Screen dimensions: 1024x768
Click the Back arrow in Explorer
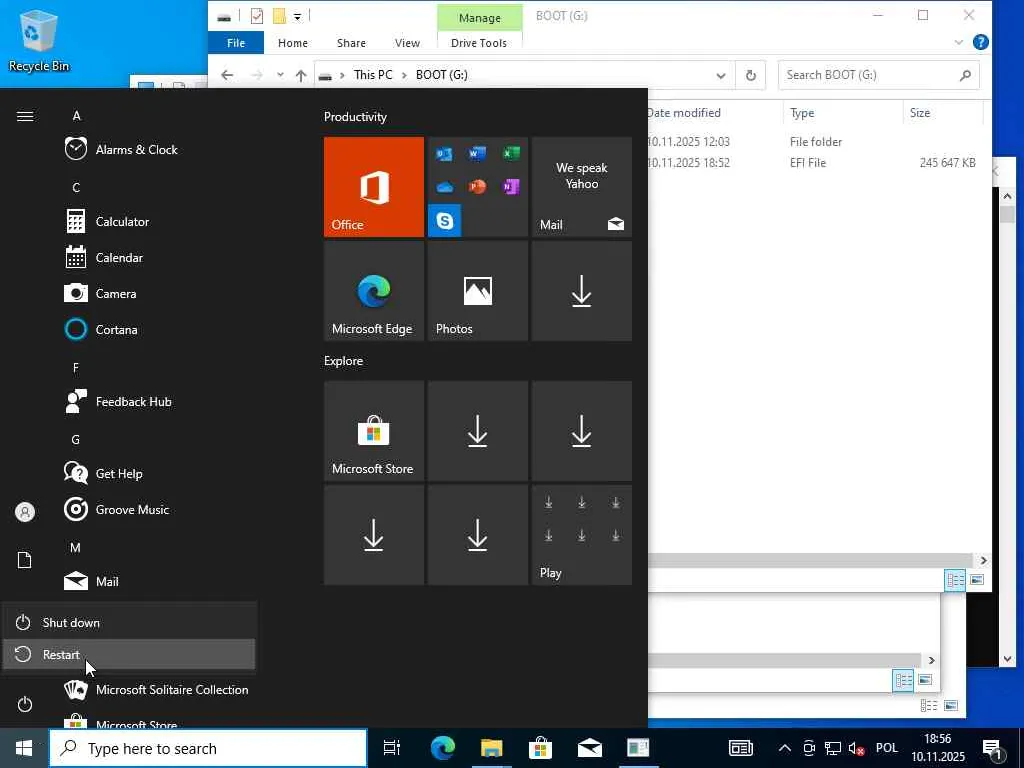pyautogui.click(x=227, y=75)
